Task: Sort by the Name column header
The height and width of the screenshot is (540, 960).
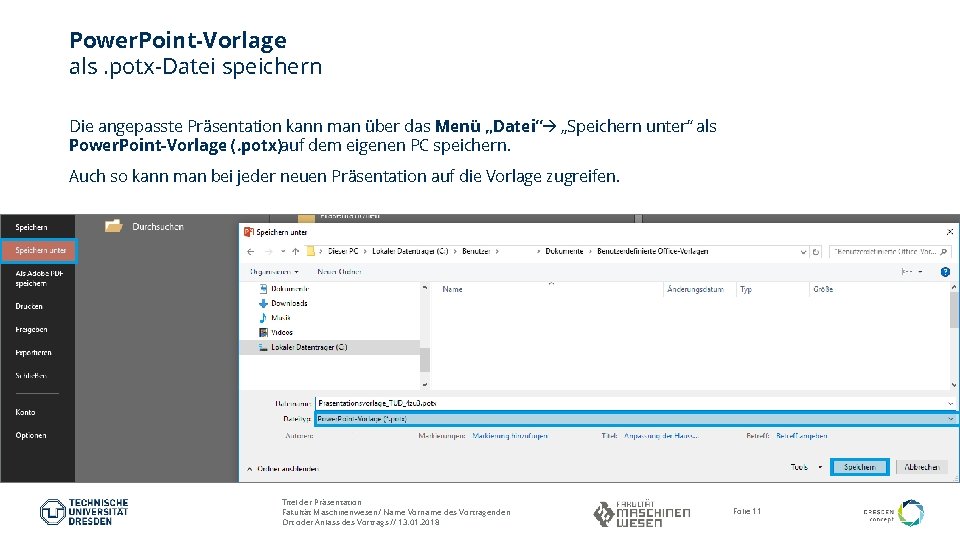Action: [452, 289]
